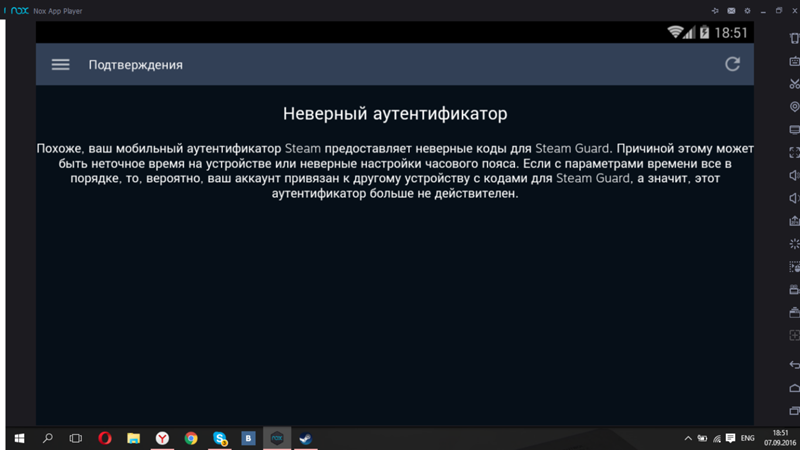This screenshot has width=800, height=450.
Task: Open the Nox virtual location pin
Action: click(794, 107)
